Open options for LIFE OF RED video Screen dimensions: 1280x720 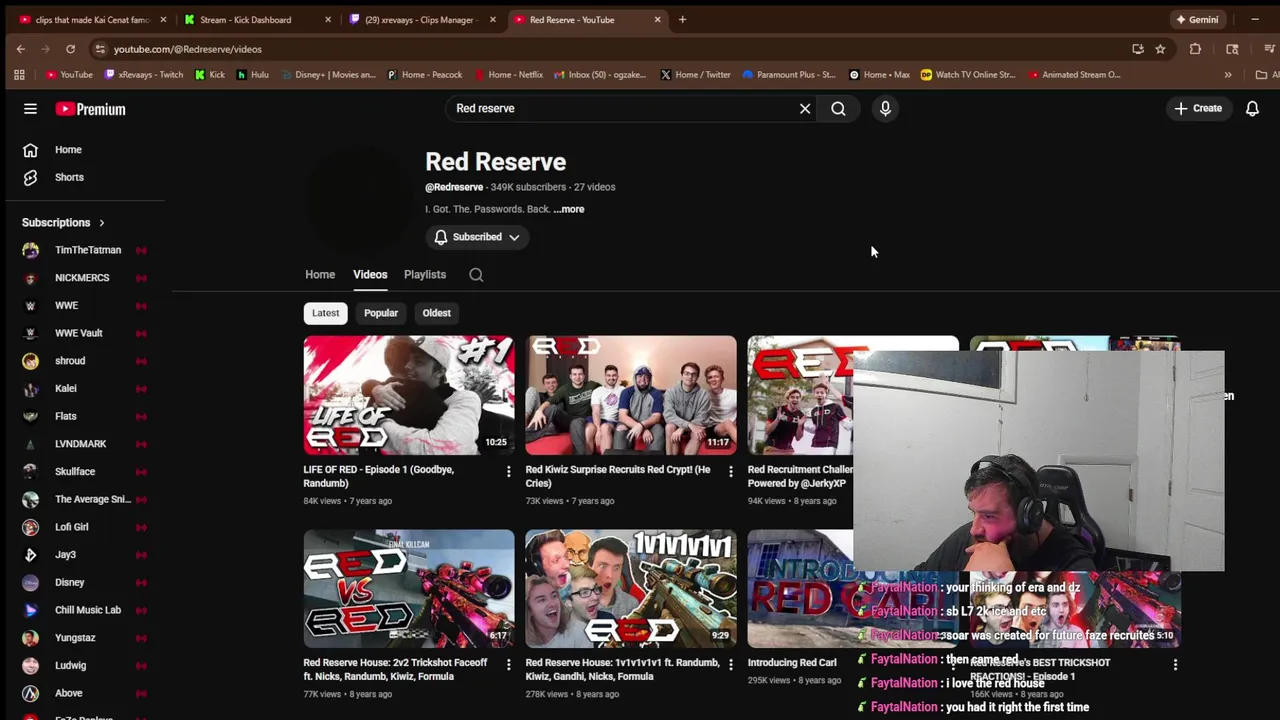508,471
